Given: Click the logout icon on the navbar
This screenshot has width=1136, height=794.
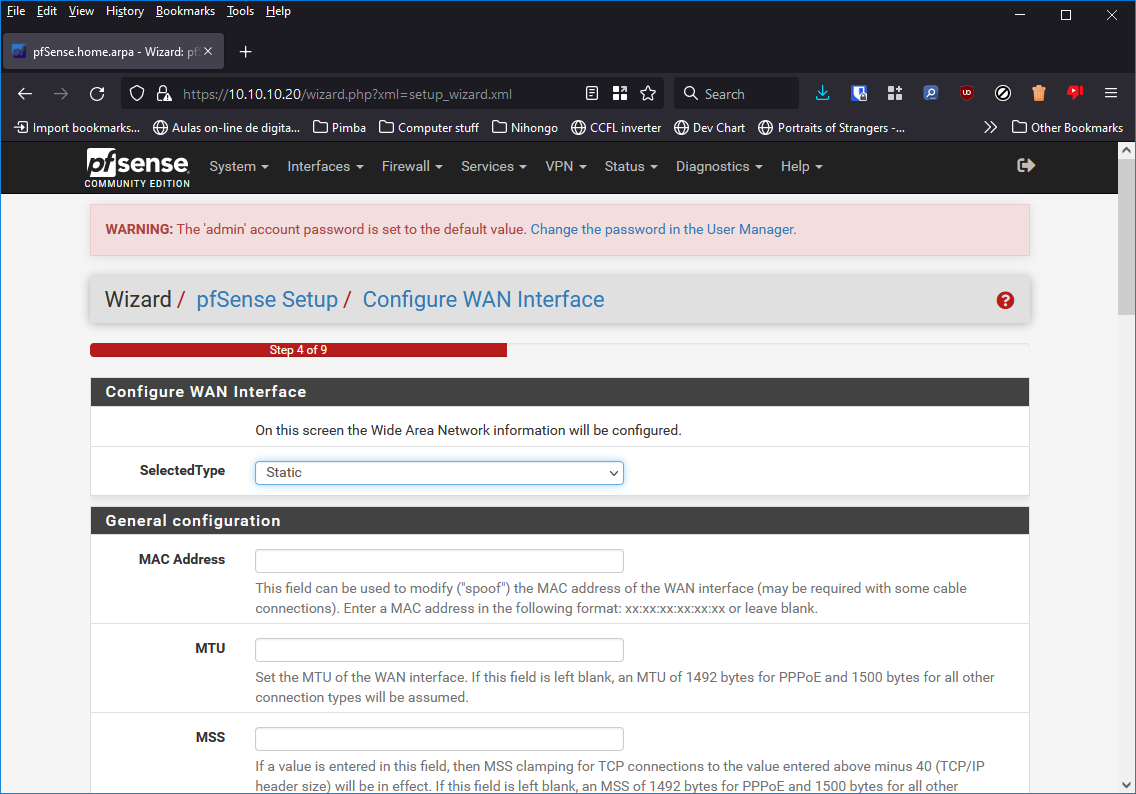Looking at the screenshot, I should [x=1026, y=166].
